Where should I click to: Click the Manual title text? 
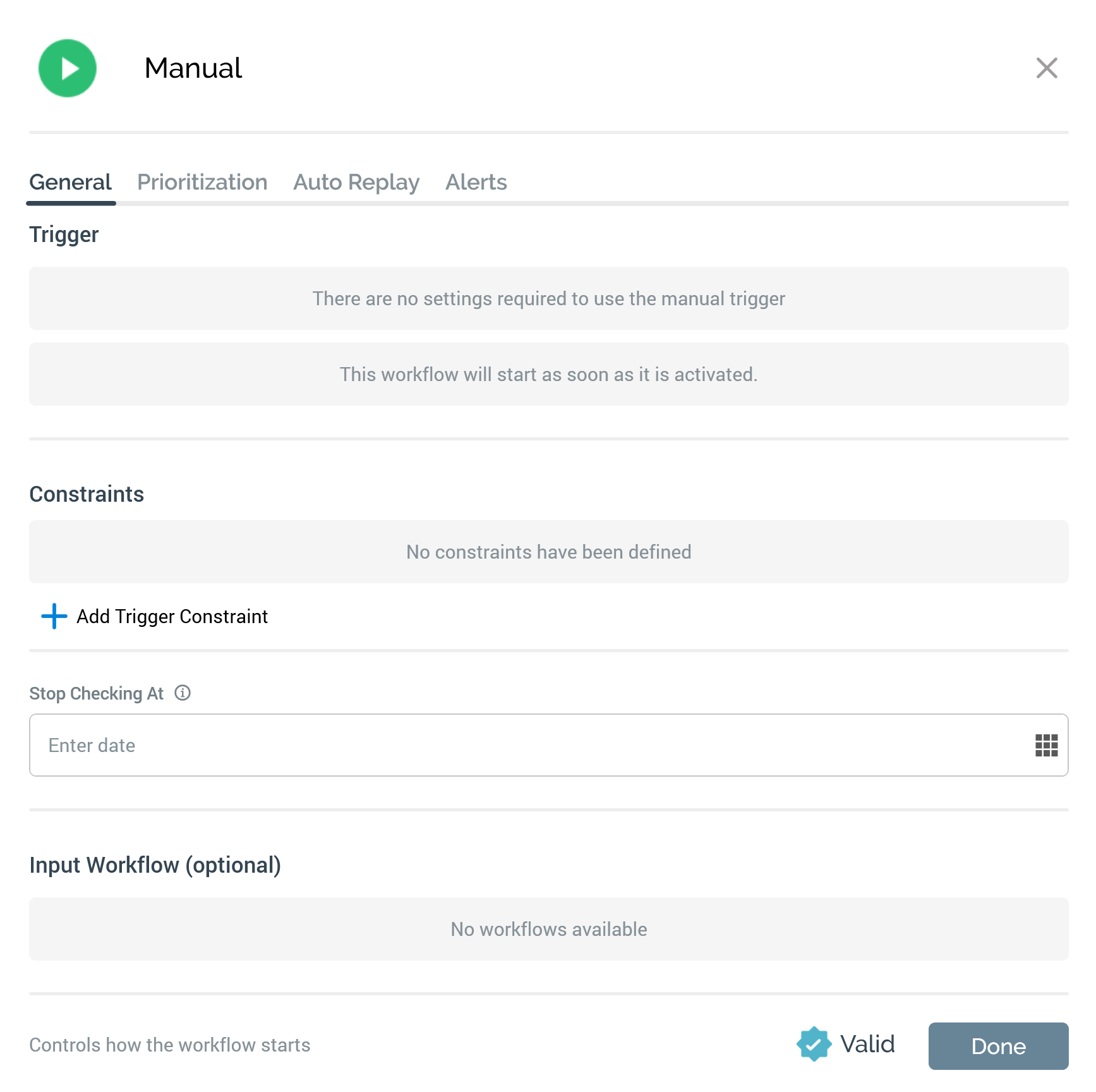point(193,68)
